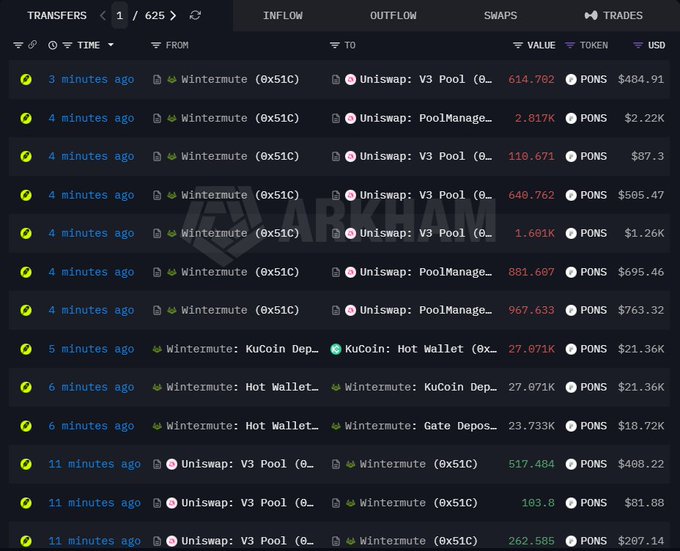680x551 pixels.
Task: Open the TOKEN column filter
Action: click(x=570, y=45)
